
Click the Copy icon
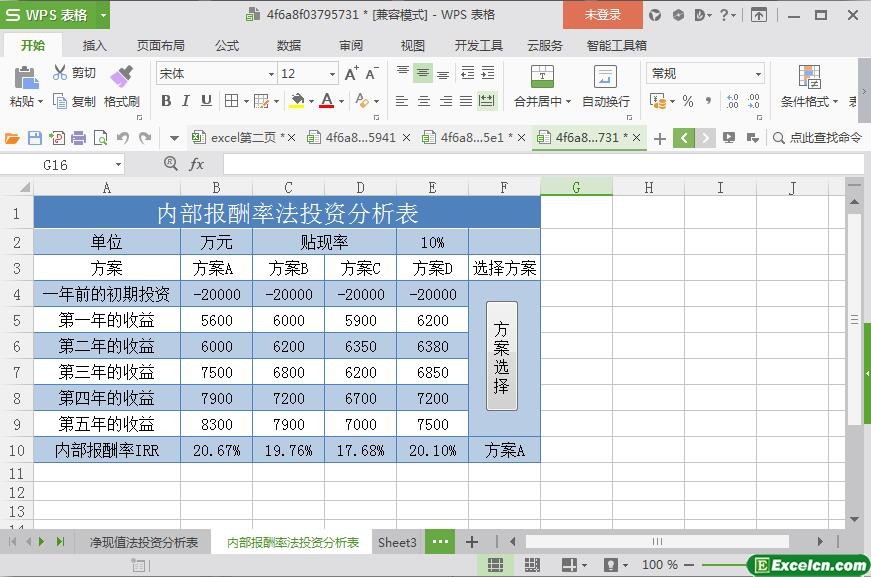coord(59,101)
